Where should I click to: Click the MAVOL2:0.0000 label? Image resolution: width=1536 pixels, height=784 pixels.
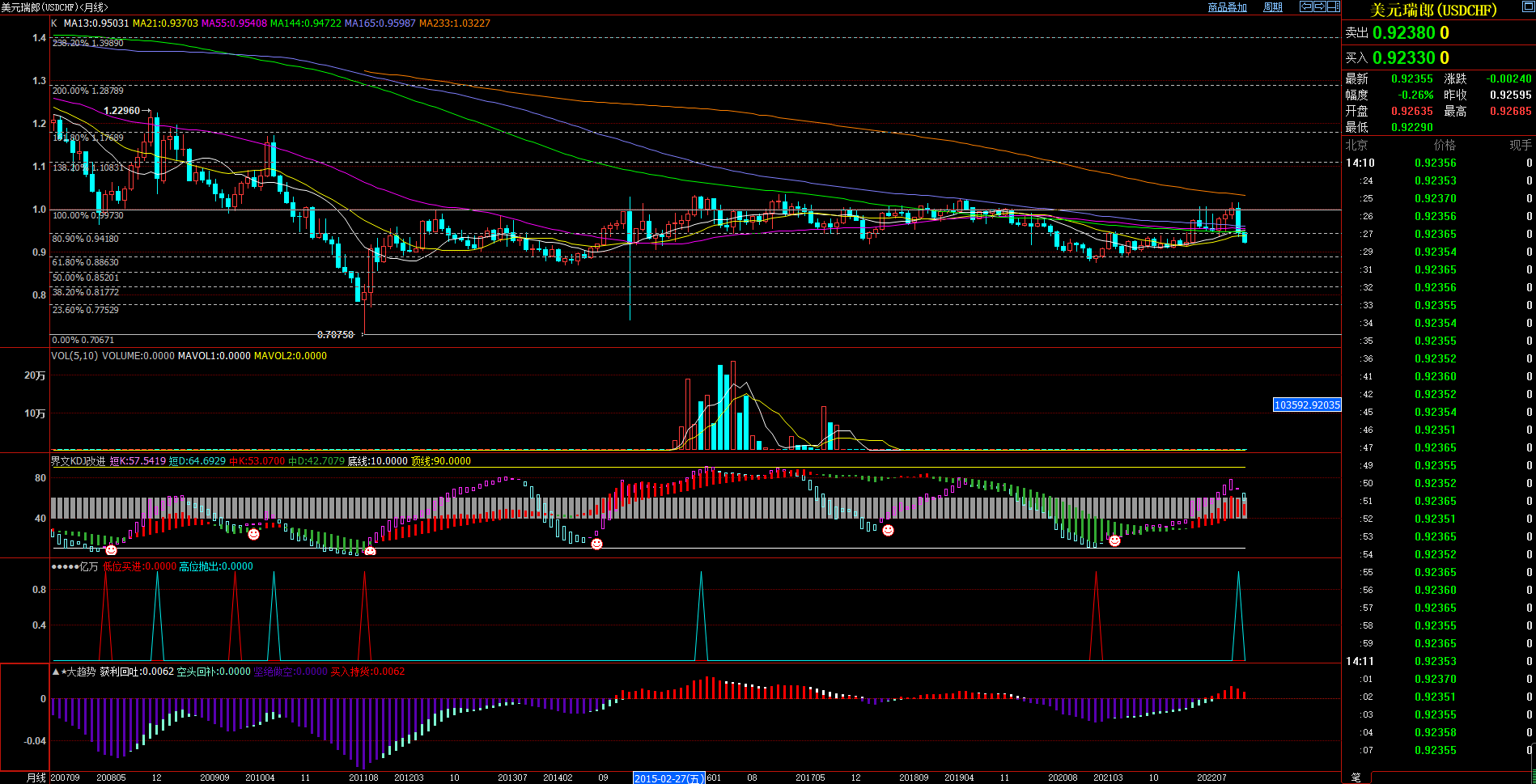pos(291,356)
